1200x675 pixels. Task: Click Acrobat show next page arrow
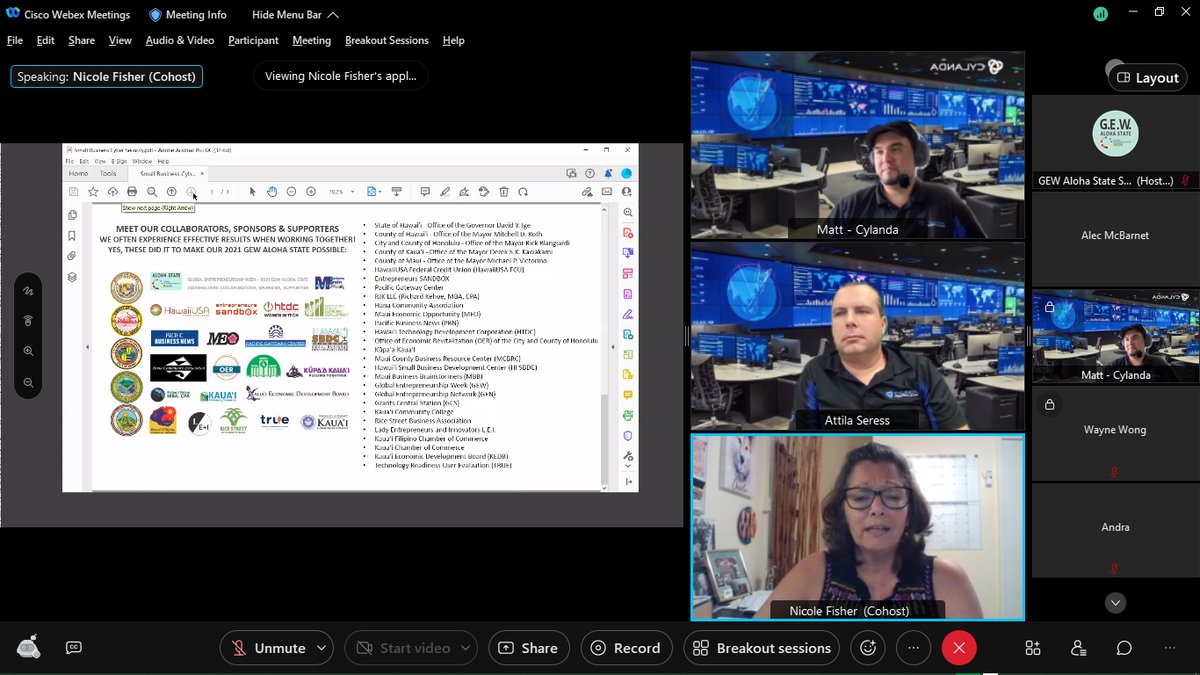[x=190, y=191]
